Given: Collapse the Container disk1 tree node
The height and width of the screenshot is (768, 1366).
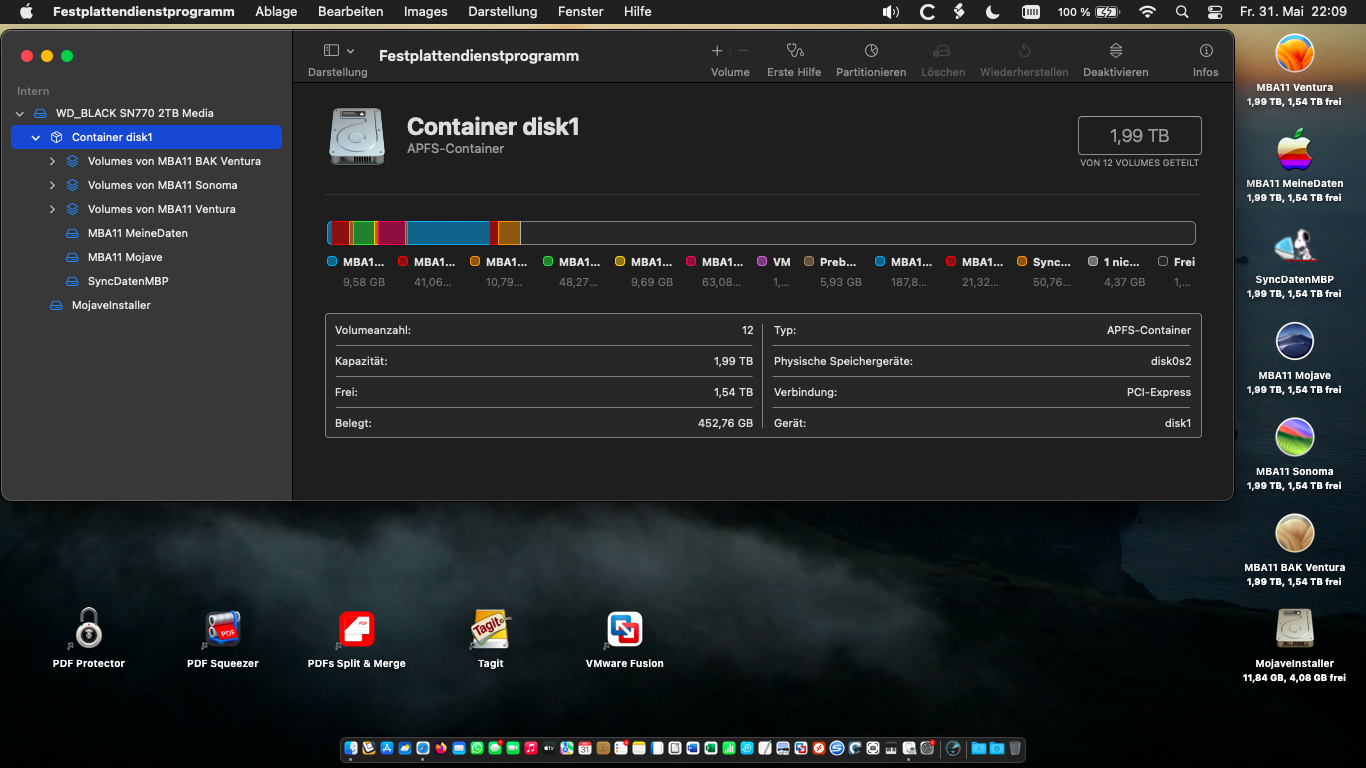Looking at the screenshot, I should [36, 137].
